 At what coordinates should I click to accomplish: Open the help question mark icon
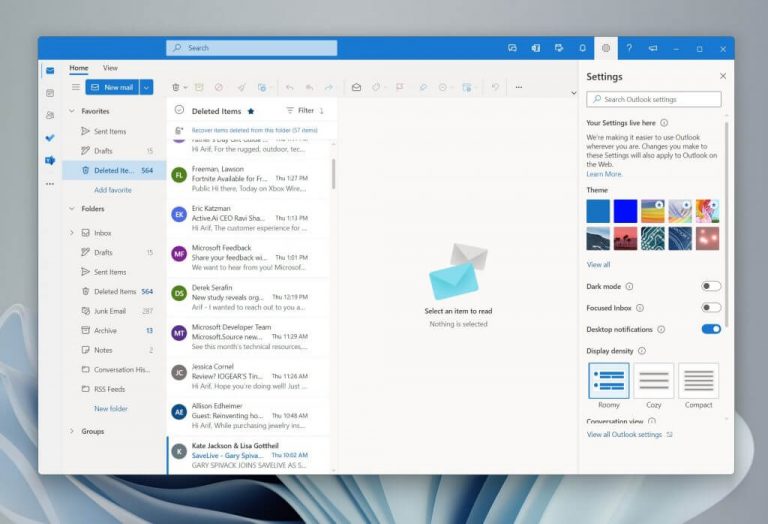coord(629,48)
